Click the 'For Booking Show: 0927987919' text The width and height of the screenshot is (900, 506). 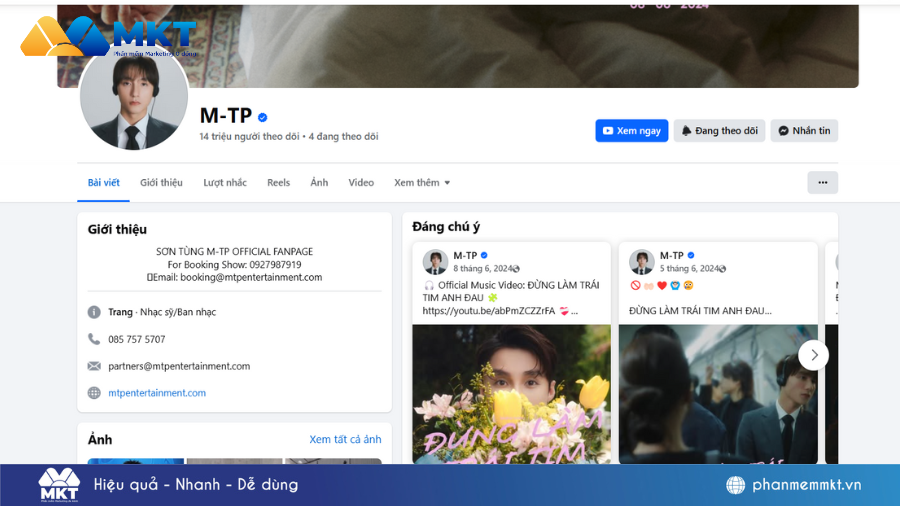click(234, 264)
